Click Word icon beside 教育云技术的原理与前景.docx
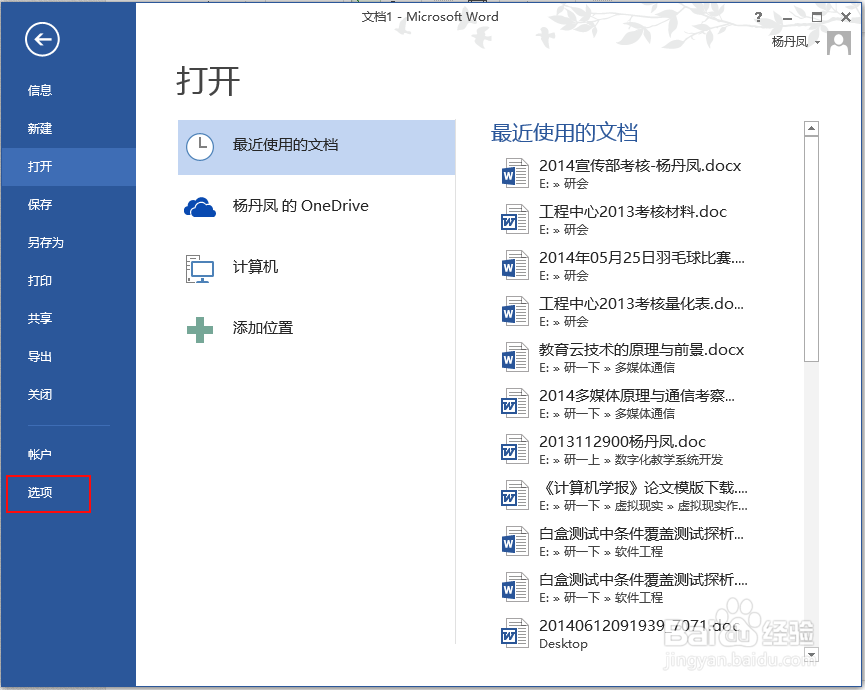The image size is (865, 690). click(515, 357)
